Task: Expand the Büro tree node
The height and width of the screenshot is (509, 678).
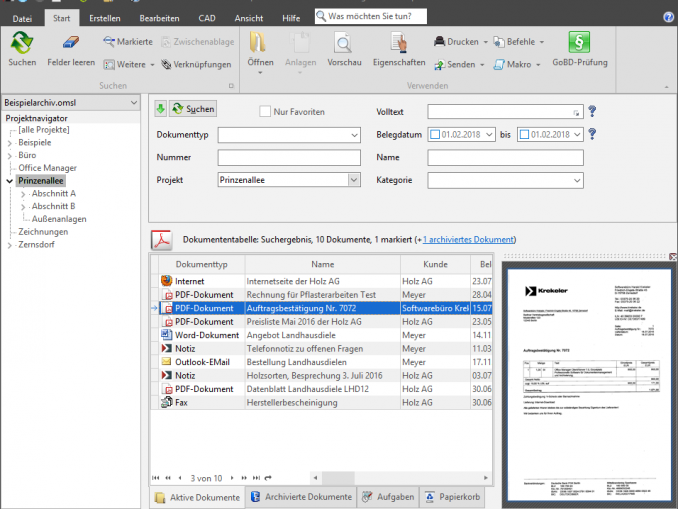Action: [x=10, y=156]
